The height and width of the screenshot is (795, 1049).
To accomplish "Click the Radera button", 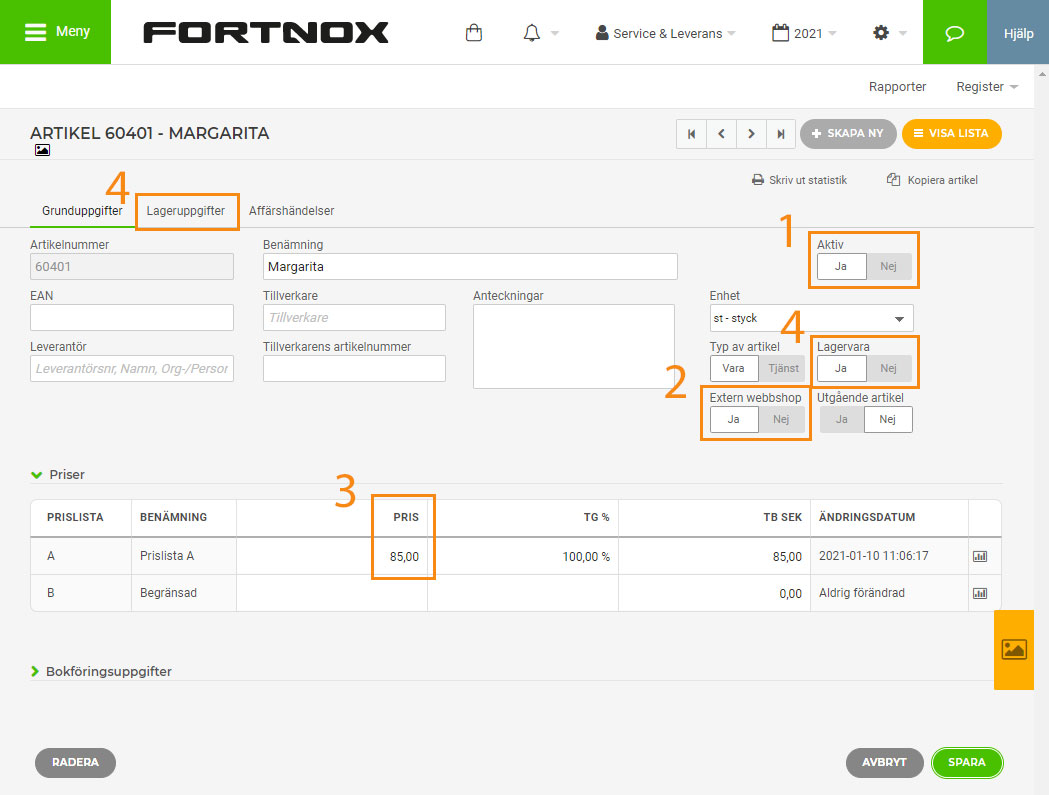I will 76,762.
